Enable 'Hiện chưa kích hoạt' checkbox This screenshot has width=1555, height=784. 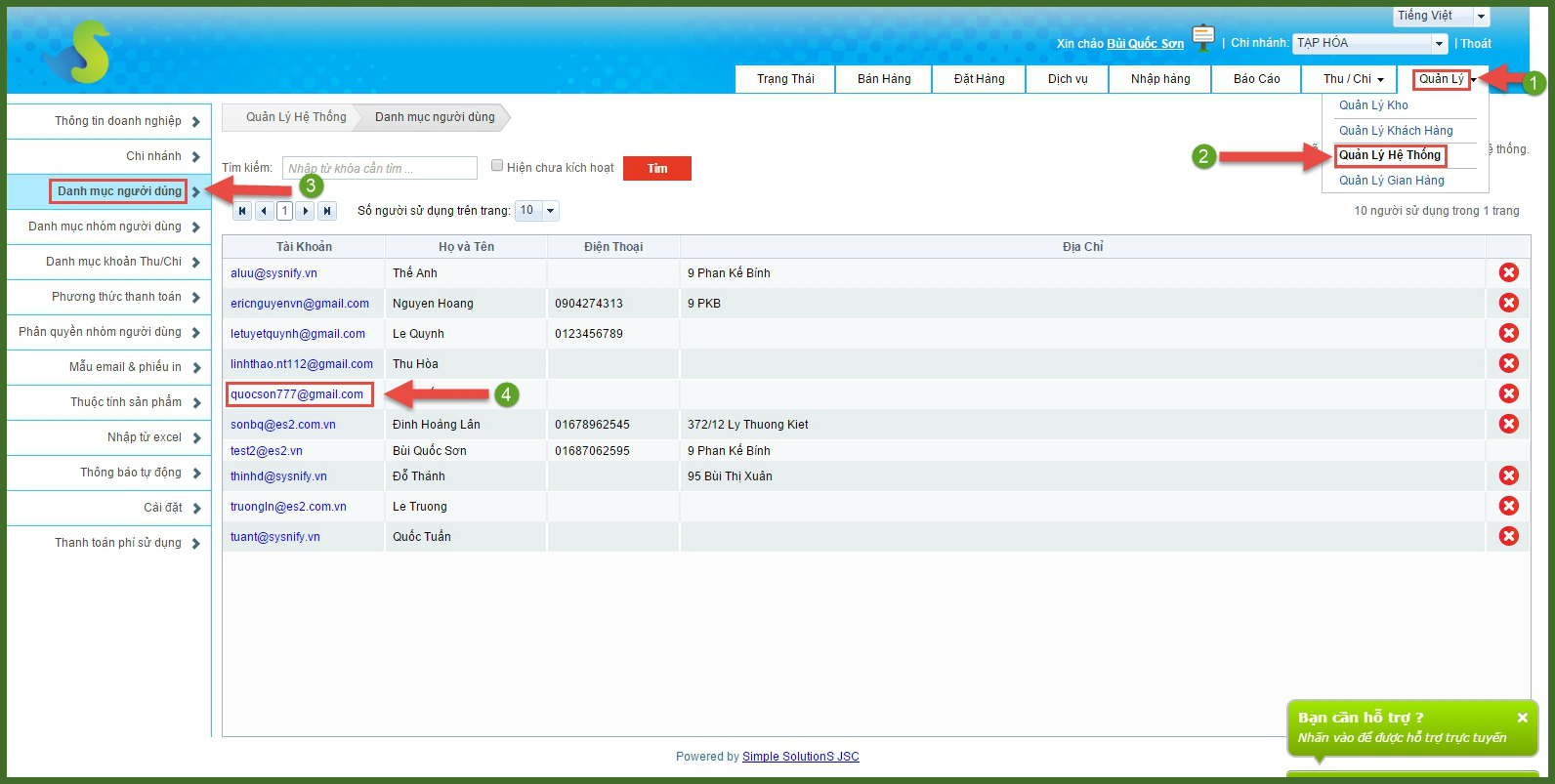tap(497, 166)
